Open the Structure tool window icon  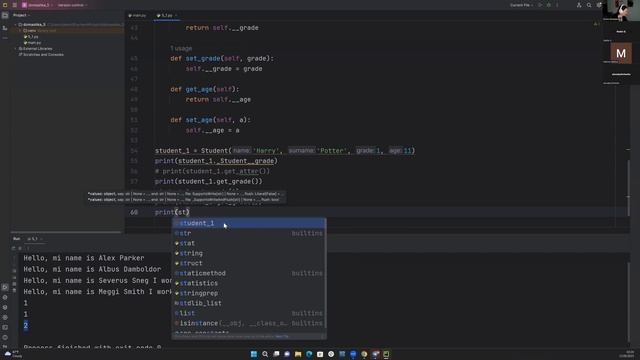[5, 28]
